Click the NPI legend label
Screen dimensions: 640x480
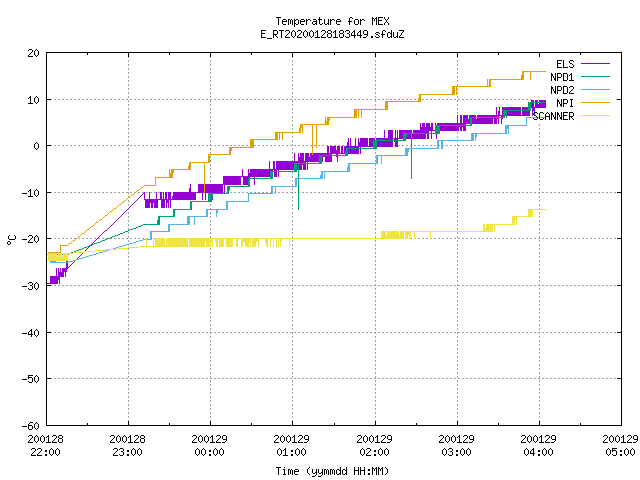coord(565,103)
